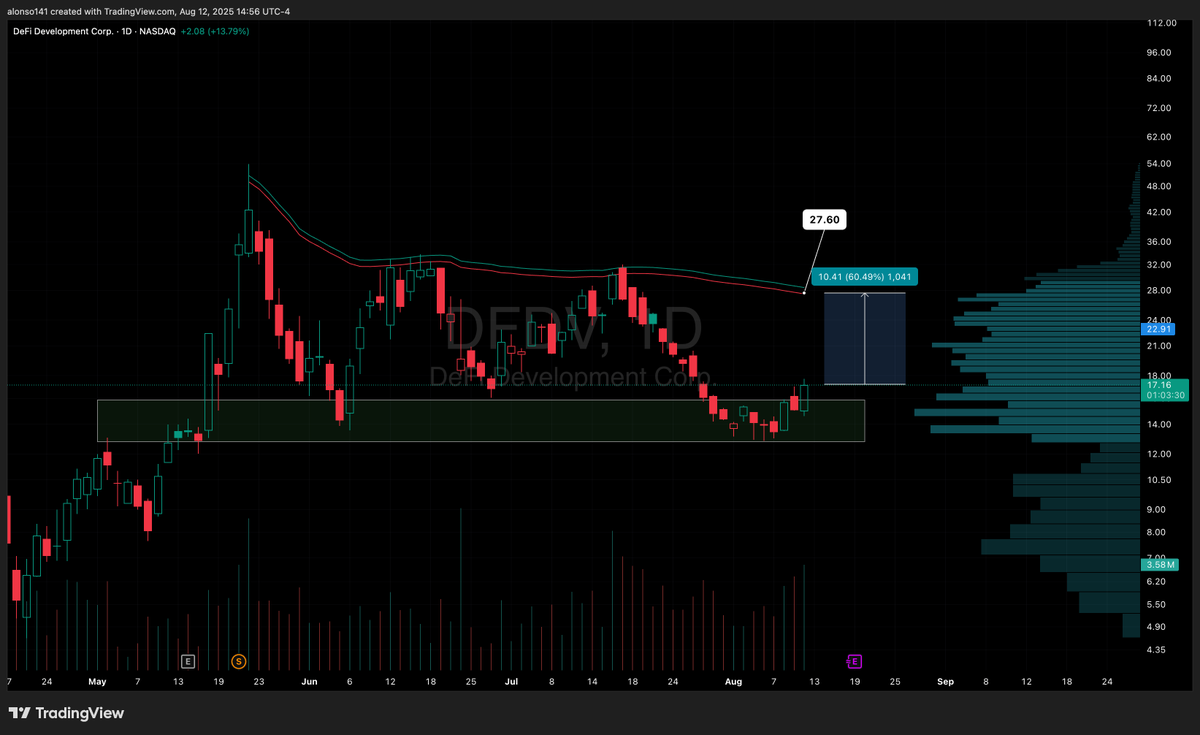
Task: Click the blue 22.91 price axis label
Action: 1160,328
